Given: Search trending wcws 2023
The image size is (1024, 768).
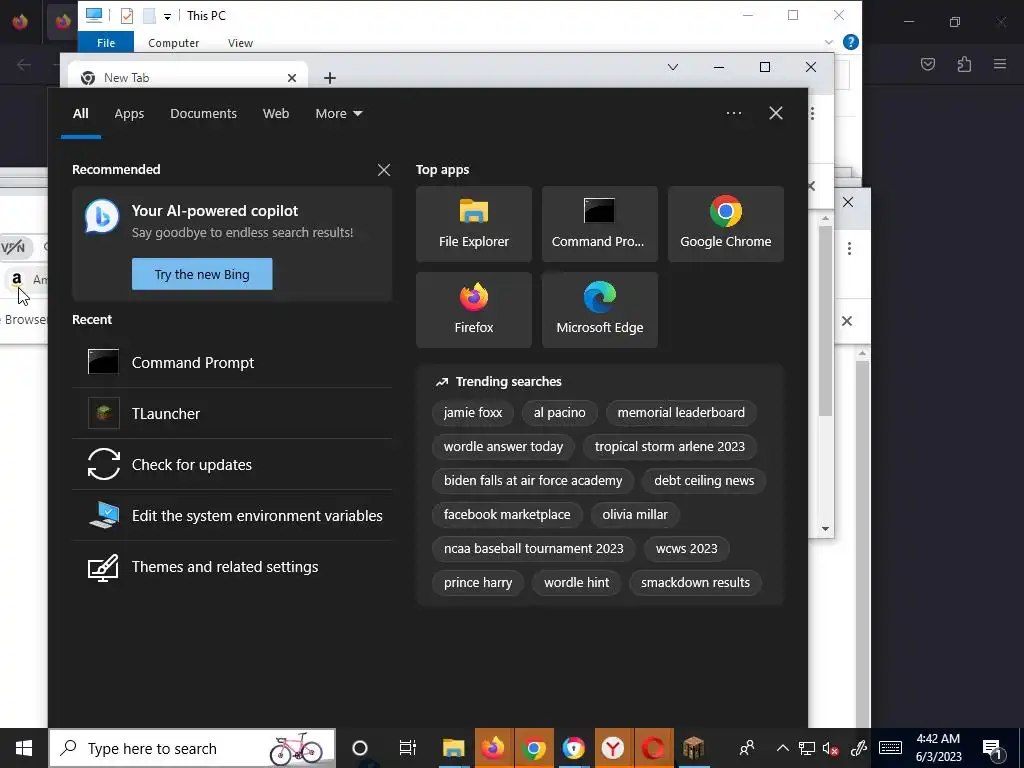Looking at the screenshot, I should [686, 549].
